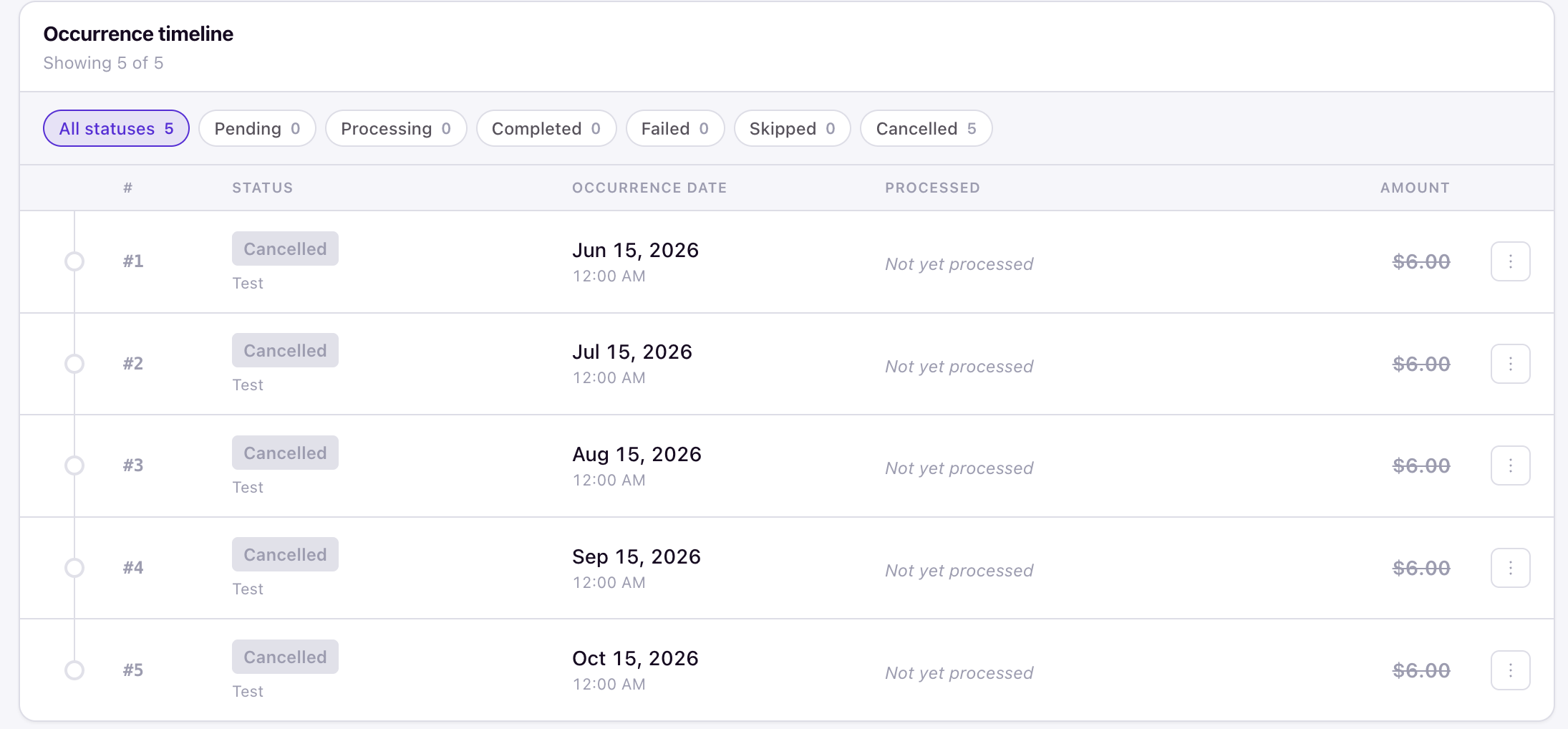The height and width of the screenshot is (729, 1568).
Task: Click the timeline marker for #4
Action: [x=74, y=568]
